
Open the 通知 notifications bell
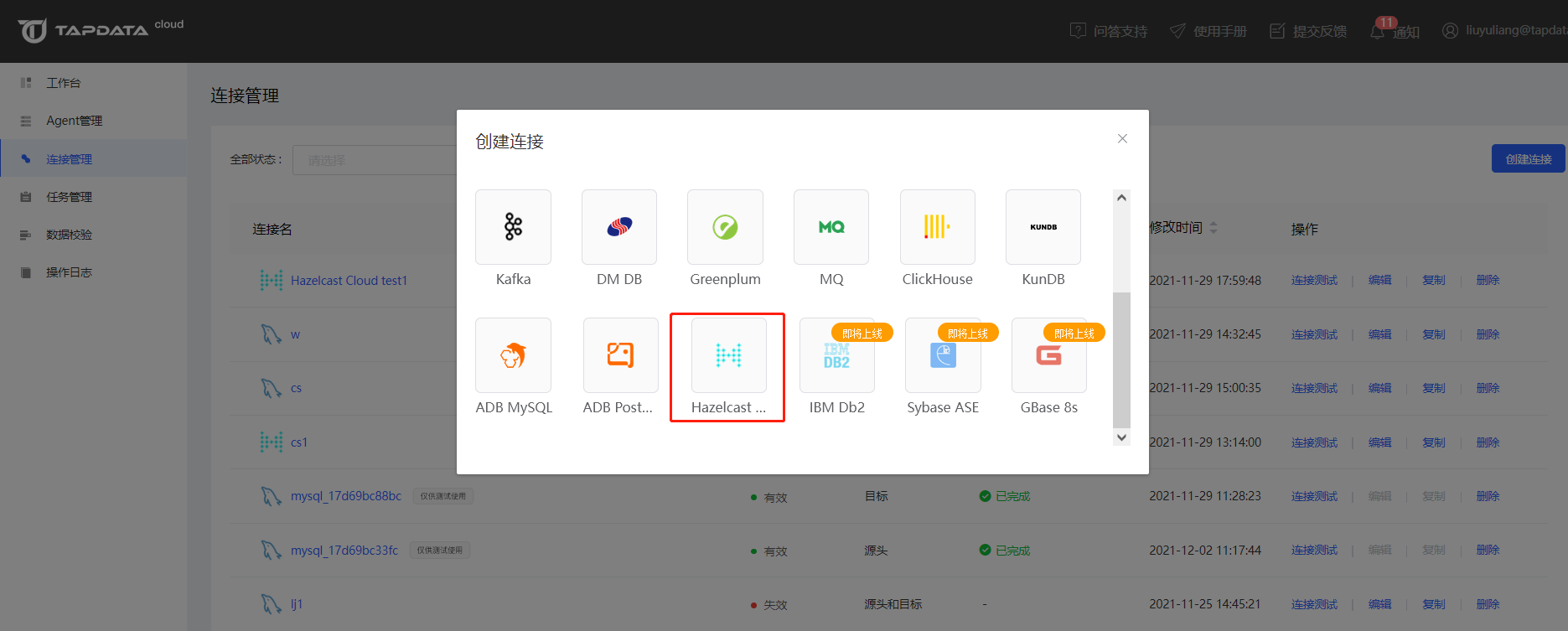1394,30
